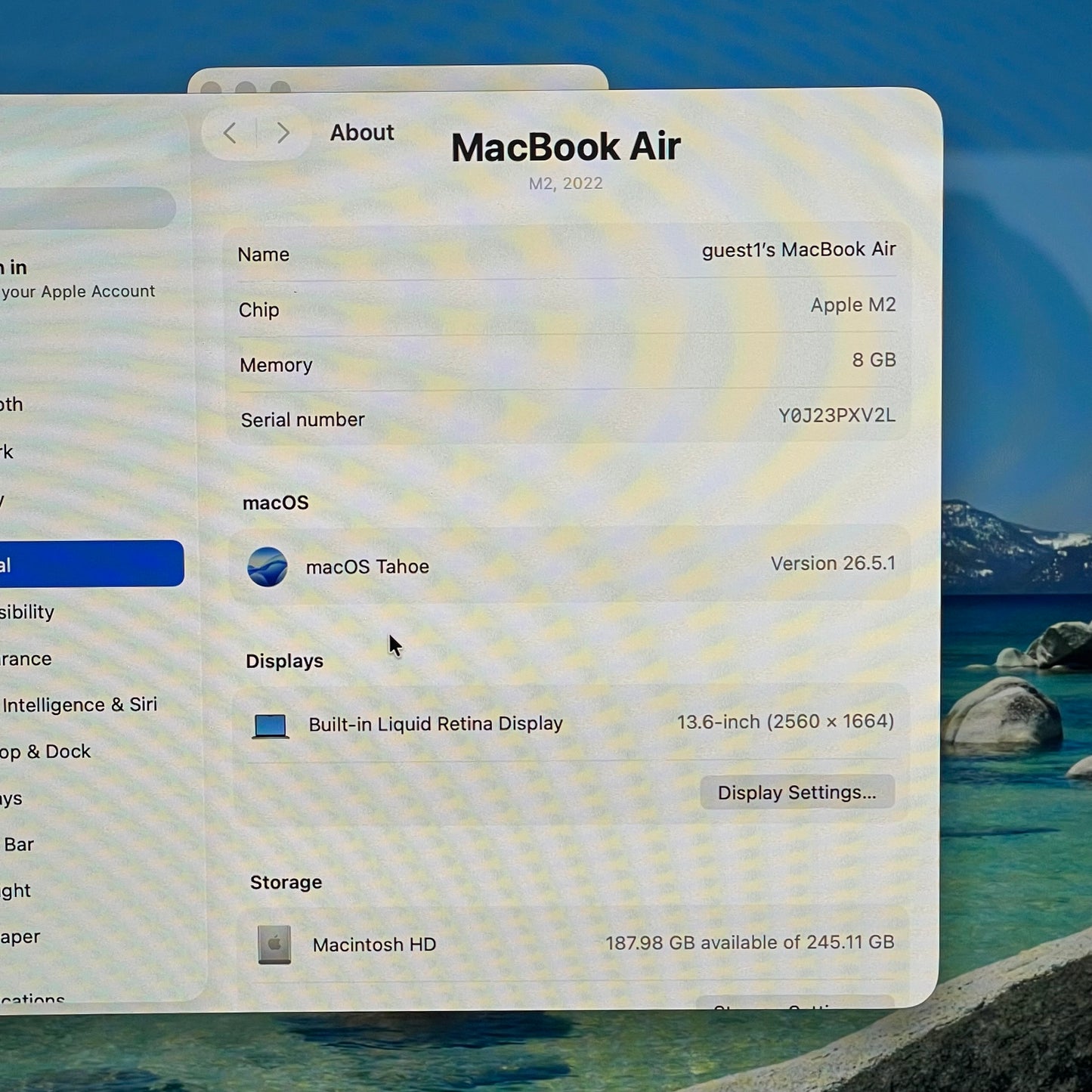The image size is (1092, 1092).
Task: Go forward with the right chevron arrow
Action: [x=283, y=133]
